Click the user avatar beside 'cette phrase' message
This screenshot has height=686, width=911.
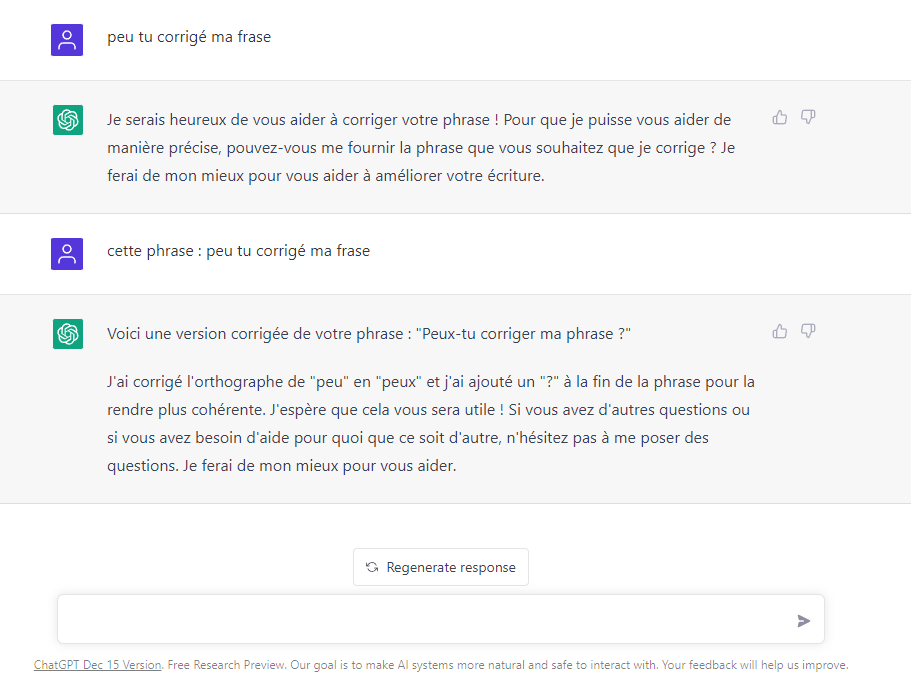67,254
